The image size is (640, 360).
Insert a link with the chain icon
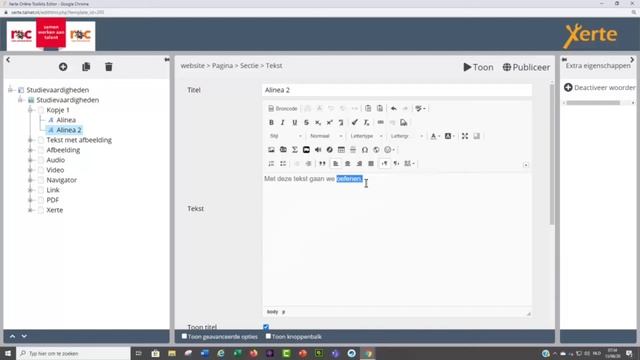(x=380, y=122)
